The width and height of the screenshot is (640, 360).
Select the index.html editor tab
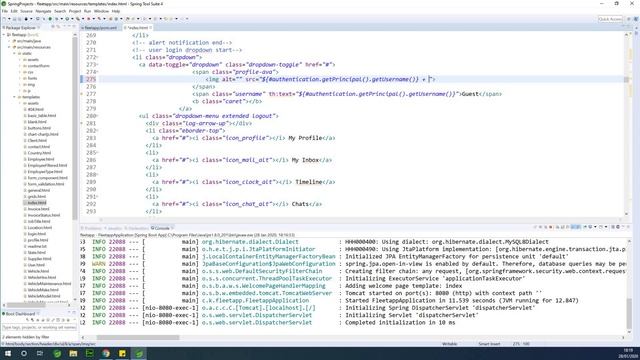tap(138, 28)
